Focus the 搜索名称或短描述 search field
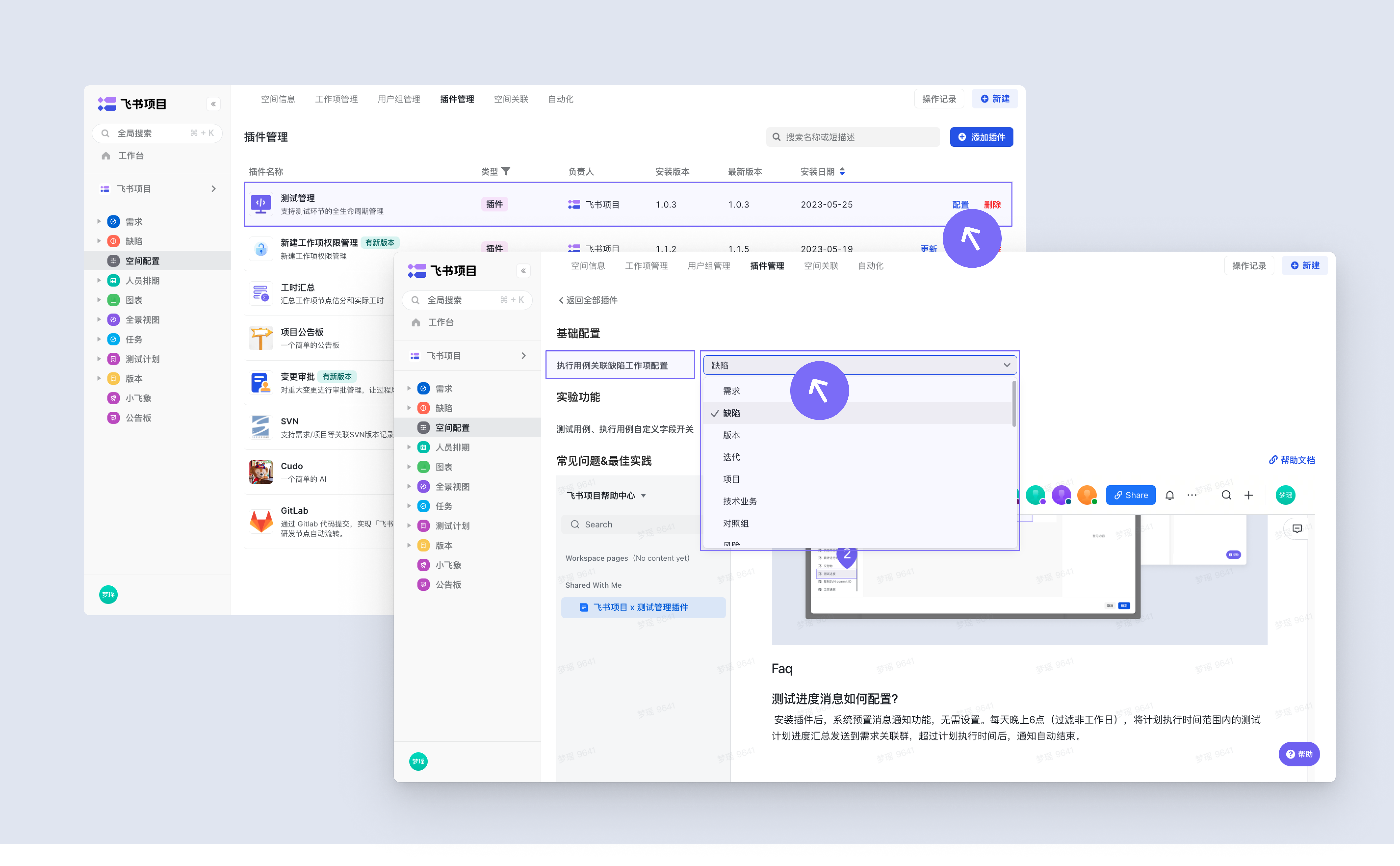The image size is (1400, 866). 853,137
